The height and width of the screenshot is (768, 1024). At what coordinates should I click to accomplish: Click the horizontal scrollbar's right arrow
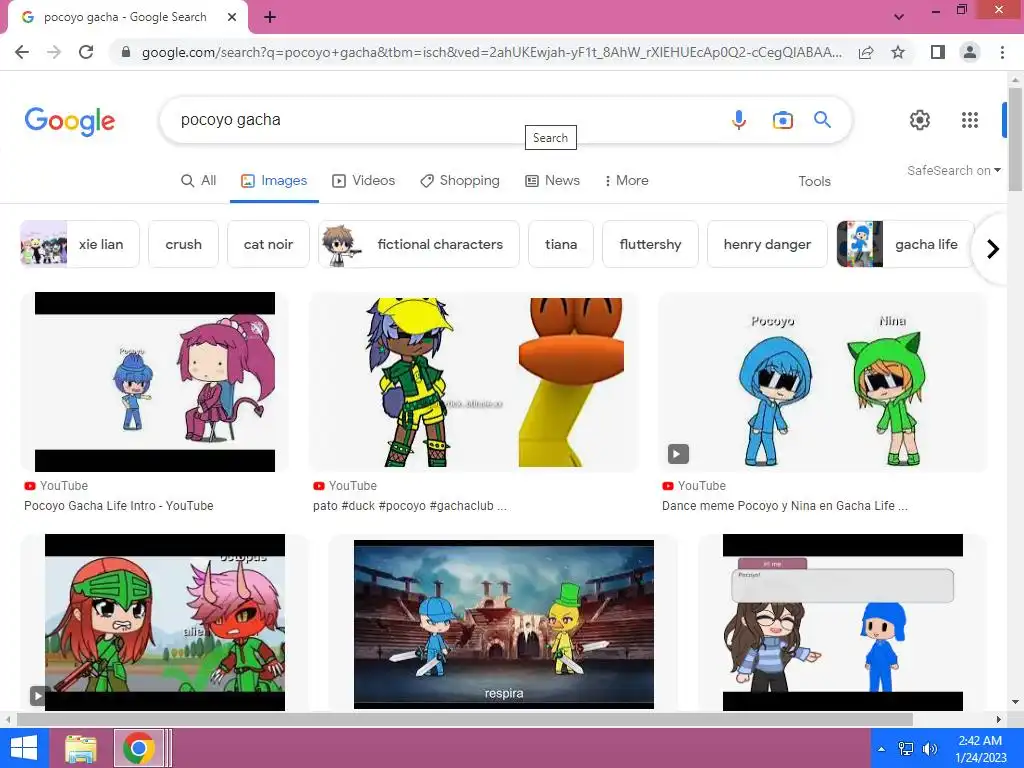(999, 720)
